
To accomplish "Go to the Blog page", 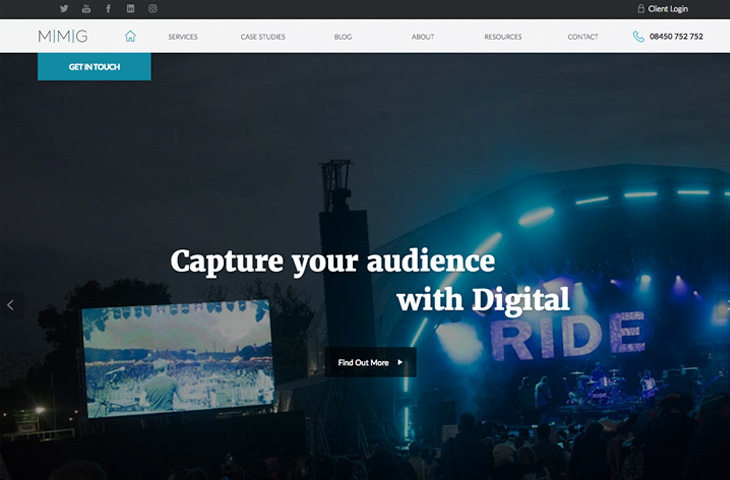I will pos(343,37).
